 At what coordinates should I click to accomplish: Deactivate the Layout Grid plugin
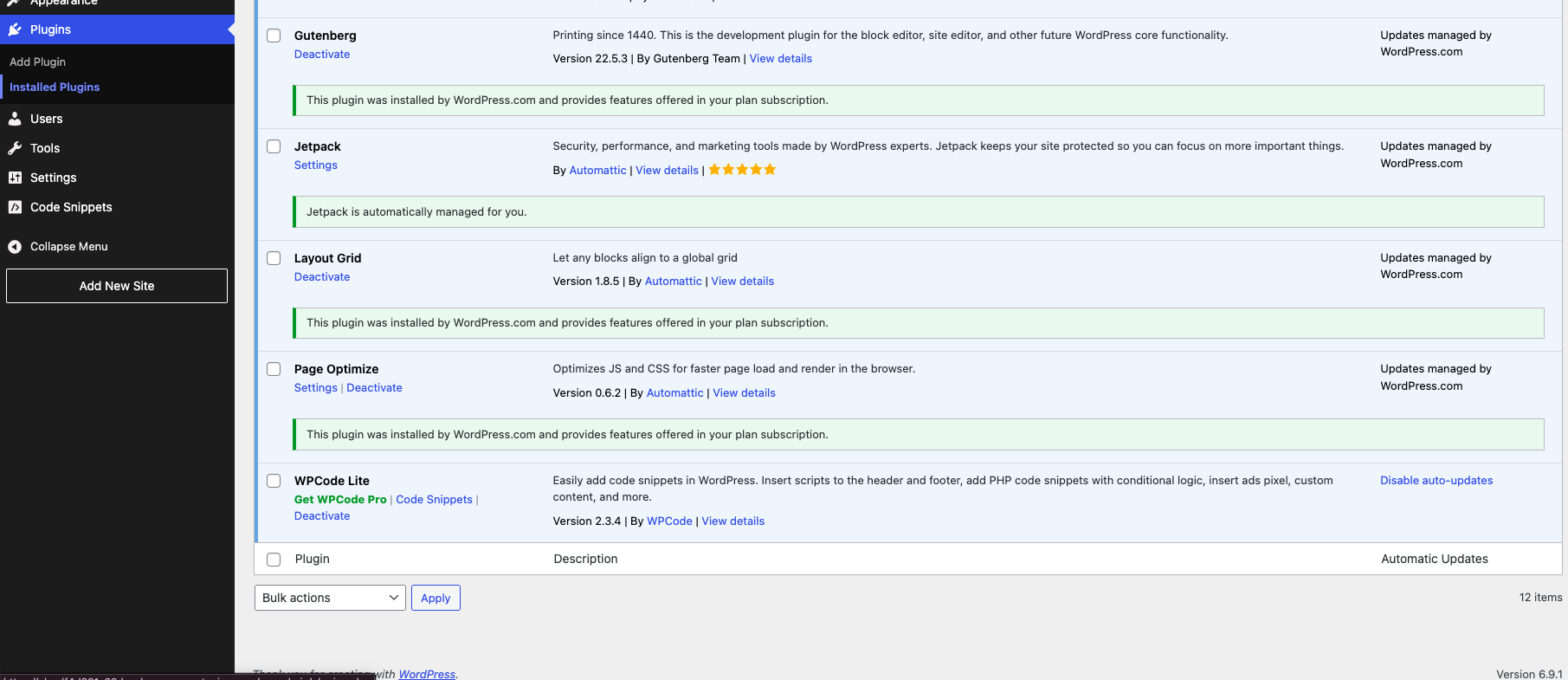(x=322, y=276)
